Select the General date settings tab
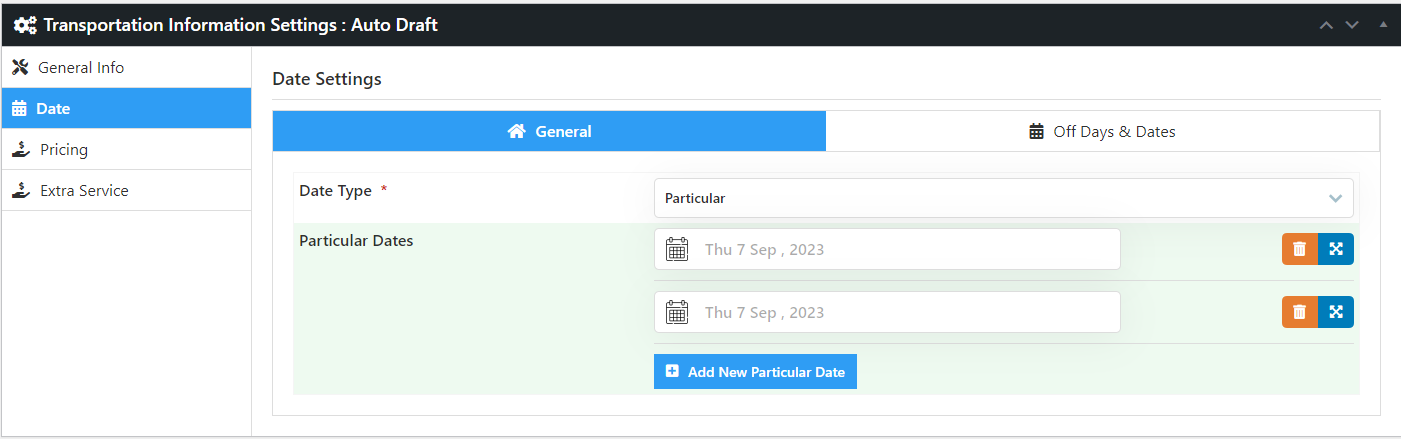This screenshot has height=439, width=1401. tap(549, 131)
